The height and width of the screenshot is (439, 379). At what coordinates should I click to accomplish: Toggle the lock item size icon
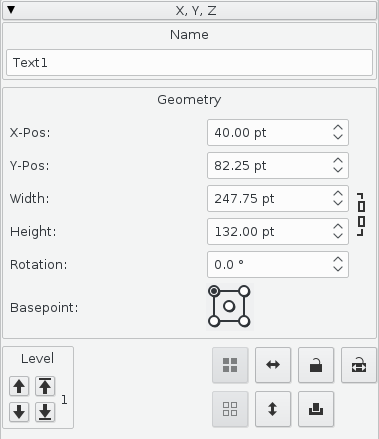pyautogui.click(x=359, y=365)
